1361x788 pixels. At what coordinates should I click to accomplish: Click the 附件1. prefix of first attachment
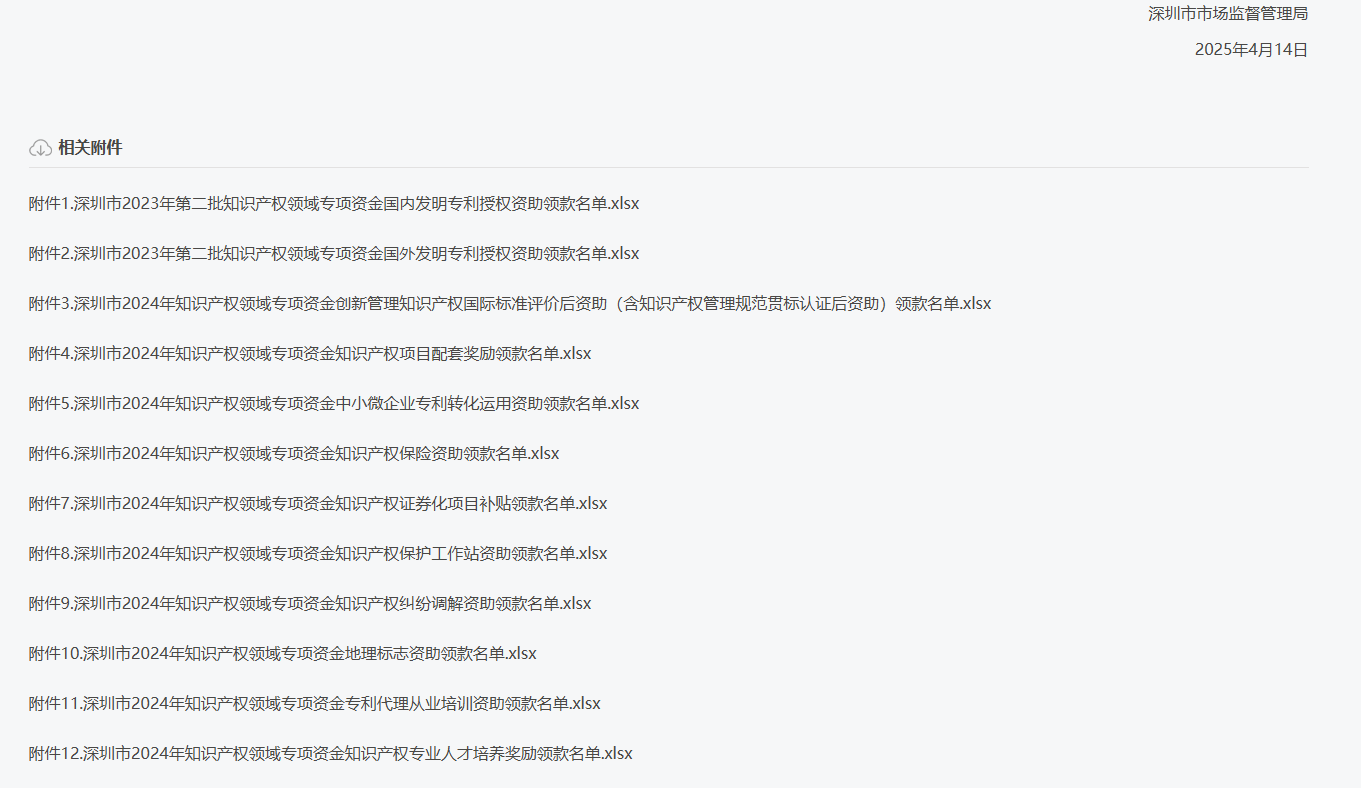pyautogui.click(x=51, y=204)
